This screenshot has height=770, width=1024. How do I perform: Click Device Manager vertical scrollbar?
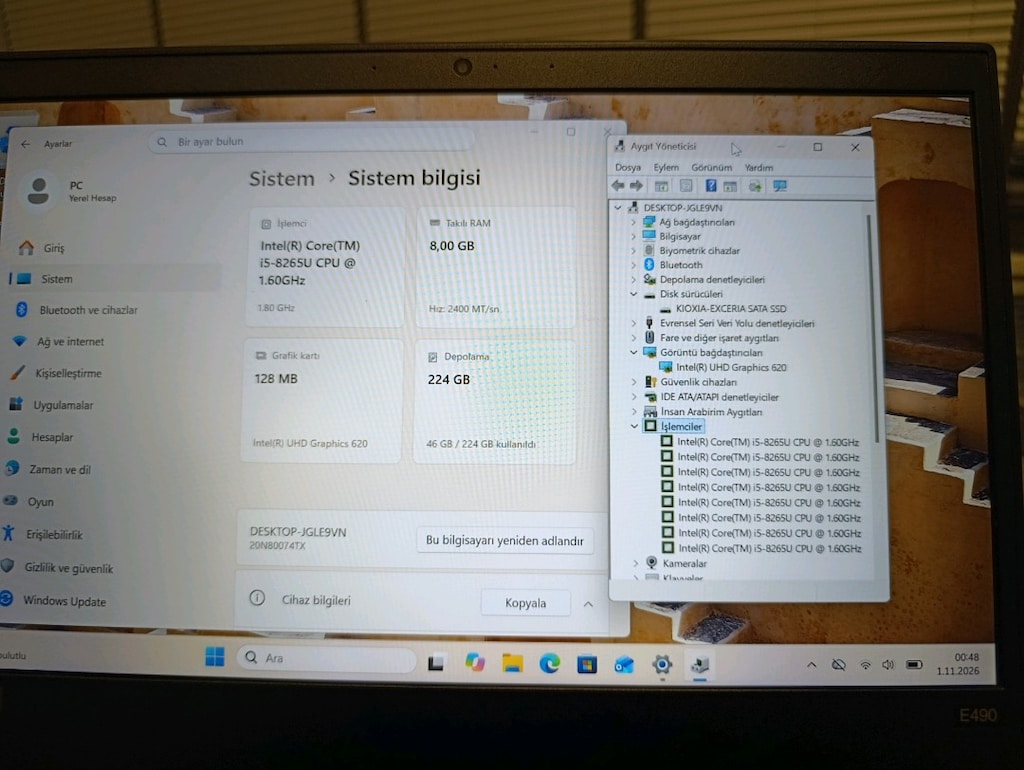pyautogui.click(x=871, y=327)
